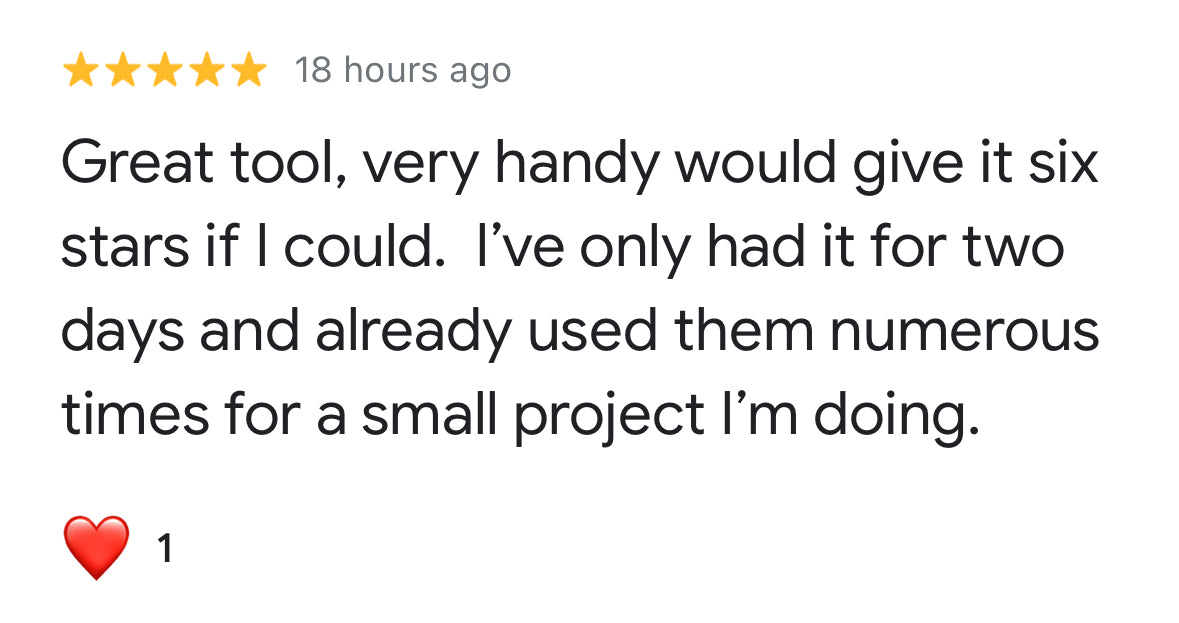The height and width of the screenshot is (623, 1179).
Task: Click the second yellow rating star
Action: coord(122,71)
